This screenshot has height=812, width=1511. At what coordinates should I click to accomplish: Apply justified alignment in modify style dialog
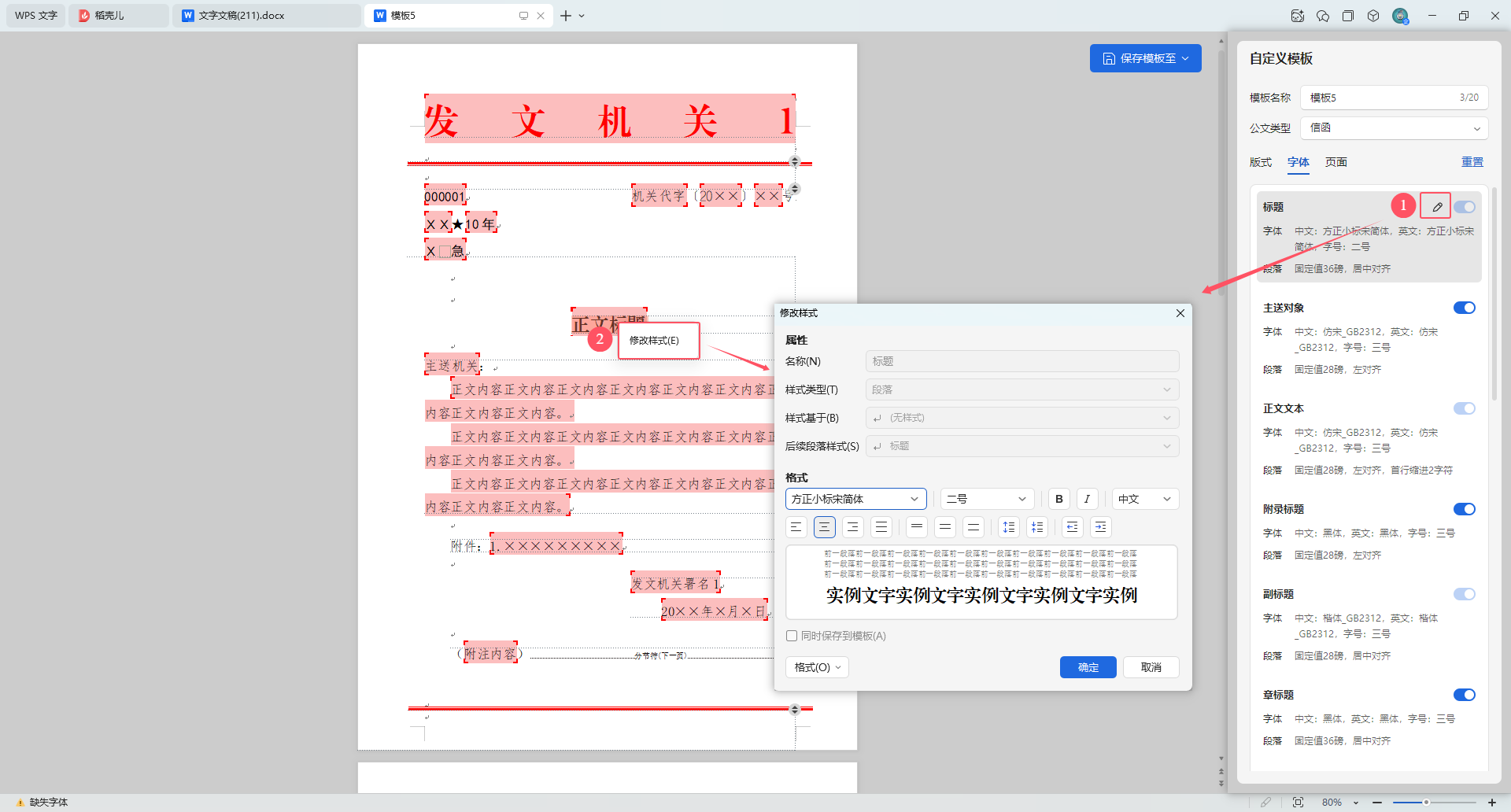click(881, 527)
